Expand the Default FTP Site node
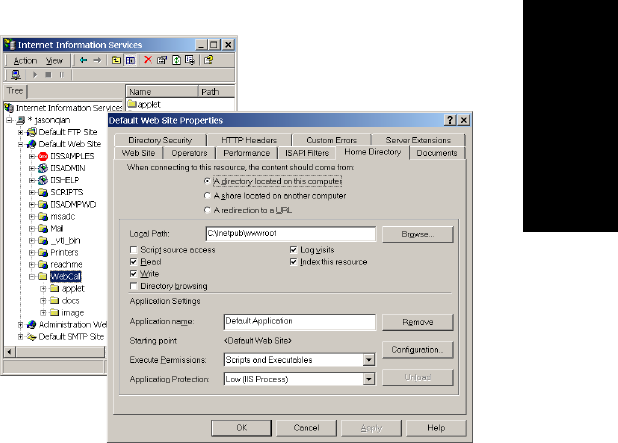618x443 pixels. 20,132
